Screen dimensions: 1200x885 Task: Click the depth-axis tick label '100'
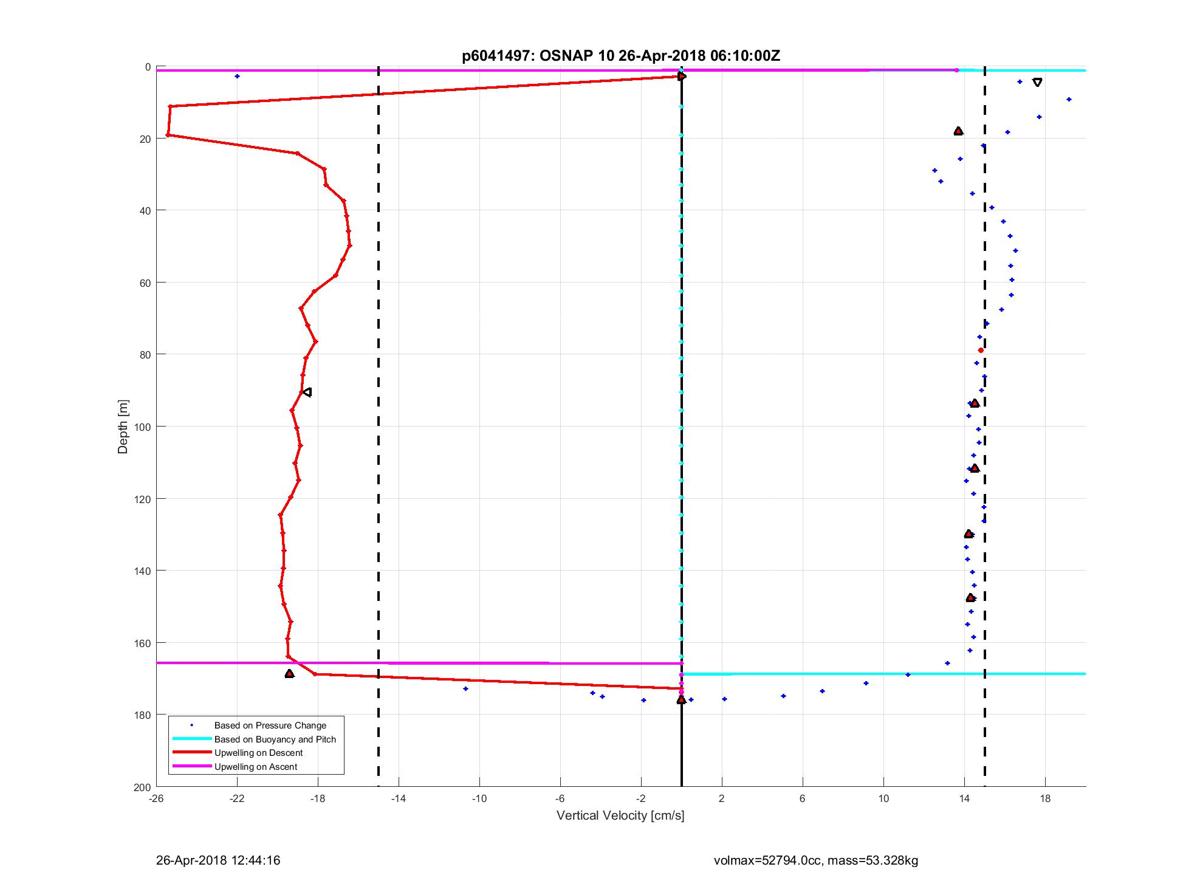click(142, 427)
